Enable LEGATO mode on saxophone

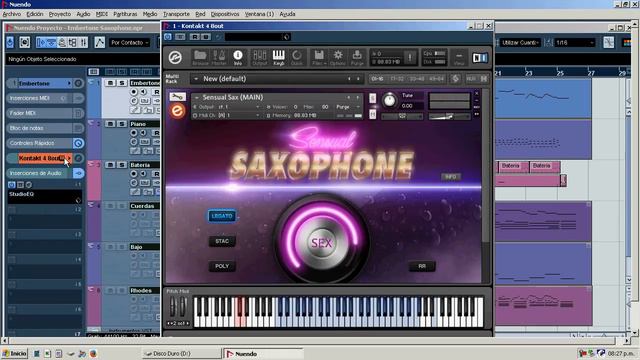[222, 216]
